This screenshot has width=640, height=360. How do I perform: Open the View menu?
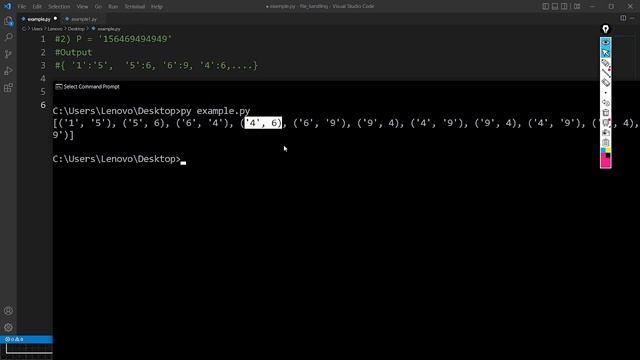click(x=82, y=7)
